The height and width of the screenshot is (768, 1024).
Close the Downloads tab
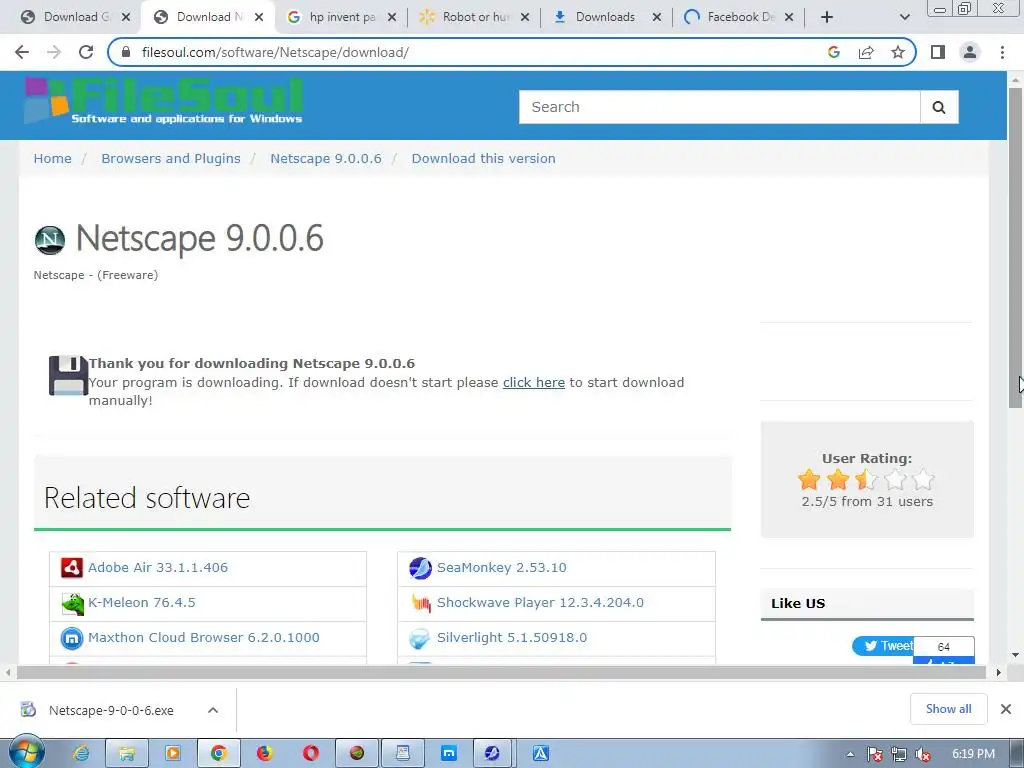[657, 18]
